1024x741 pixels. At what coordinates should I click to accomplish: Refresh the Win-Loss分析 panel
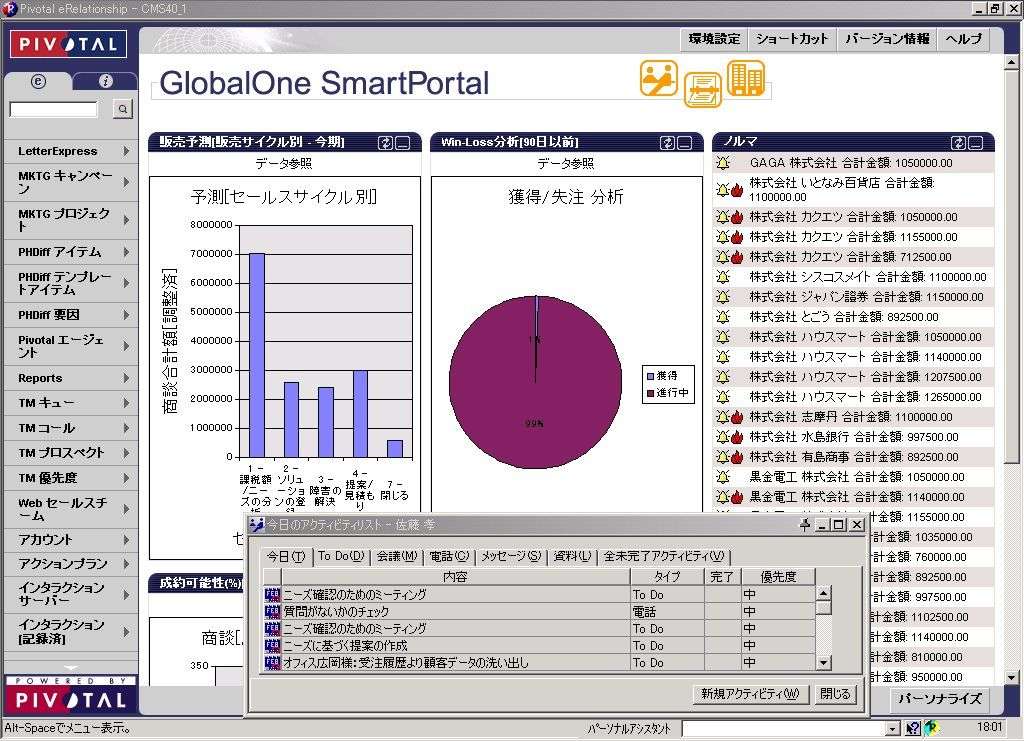pos(667,142)
